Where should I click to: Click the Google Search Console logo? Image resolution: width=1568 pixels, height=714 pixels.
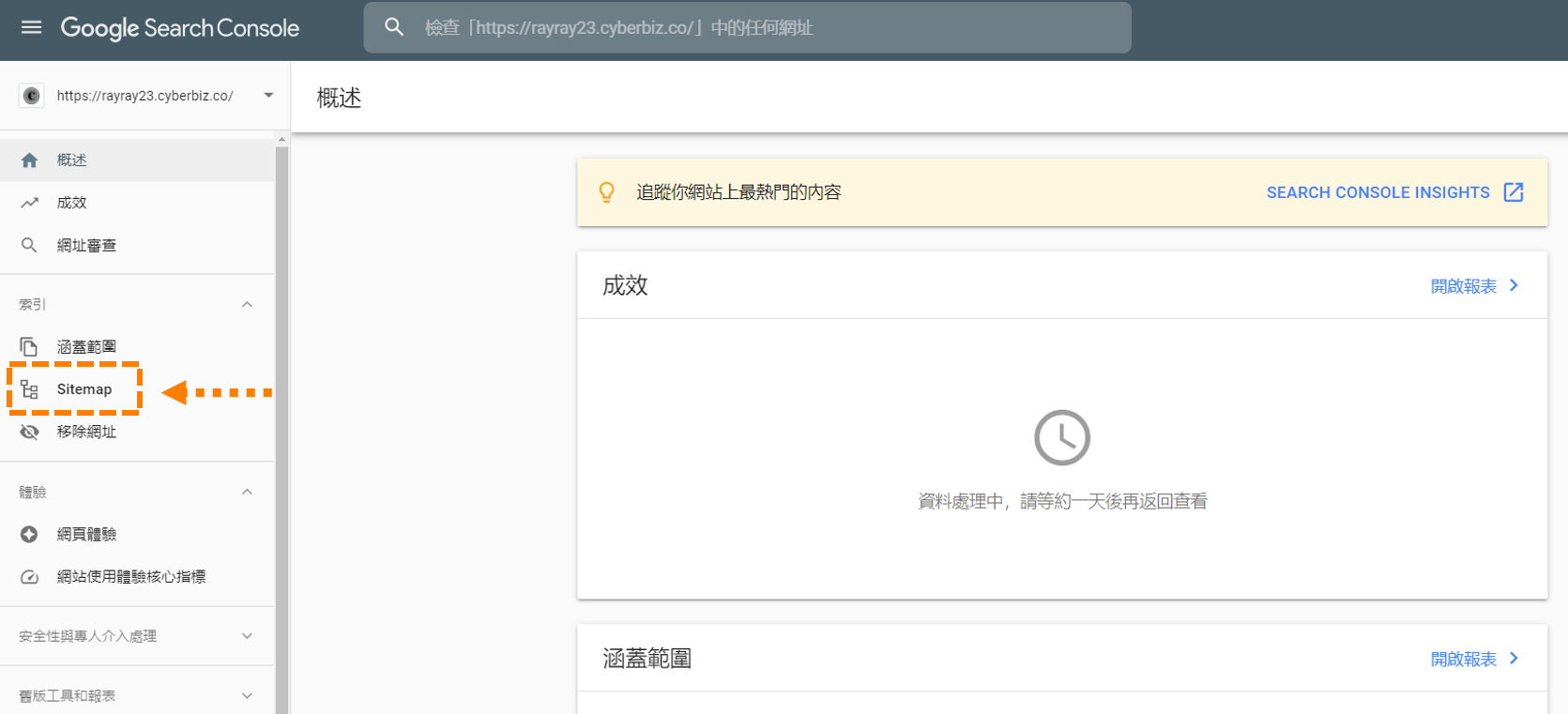(179, 28)
